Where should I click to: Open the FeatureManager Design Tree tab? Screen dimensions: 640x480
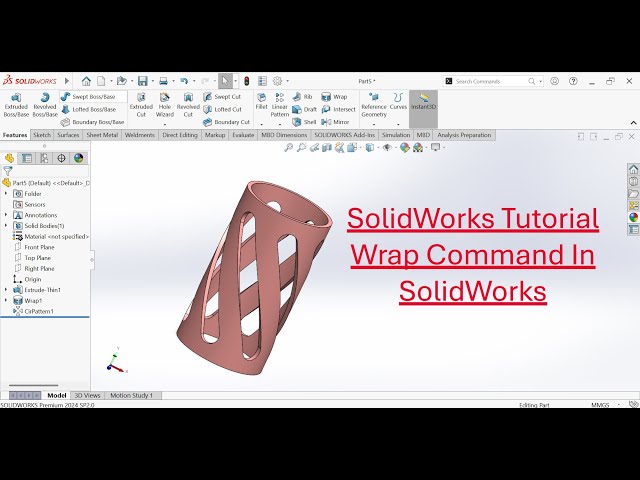(x=9, y=158)
